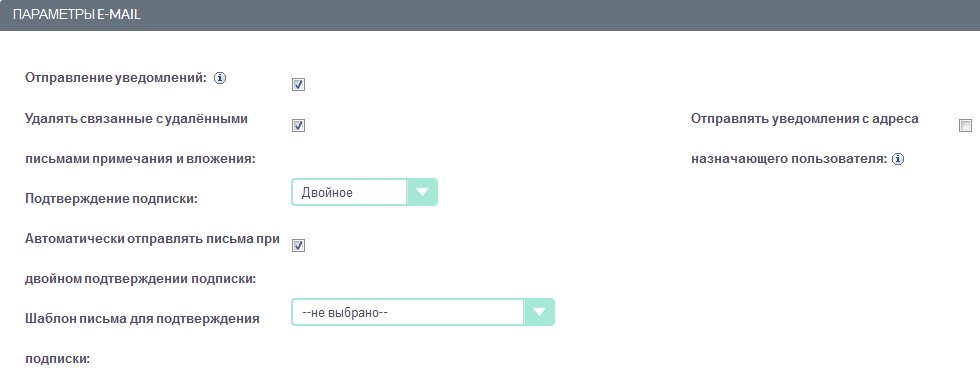Click info icon after назначающего пользователя
This screenshot has width=980, height=376.
[898, 159]
